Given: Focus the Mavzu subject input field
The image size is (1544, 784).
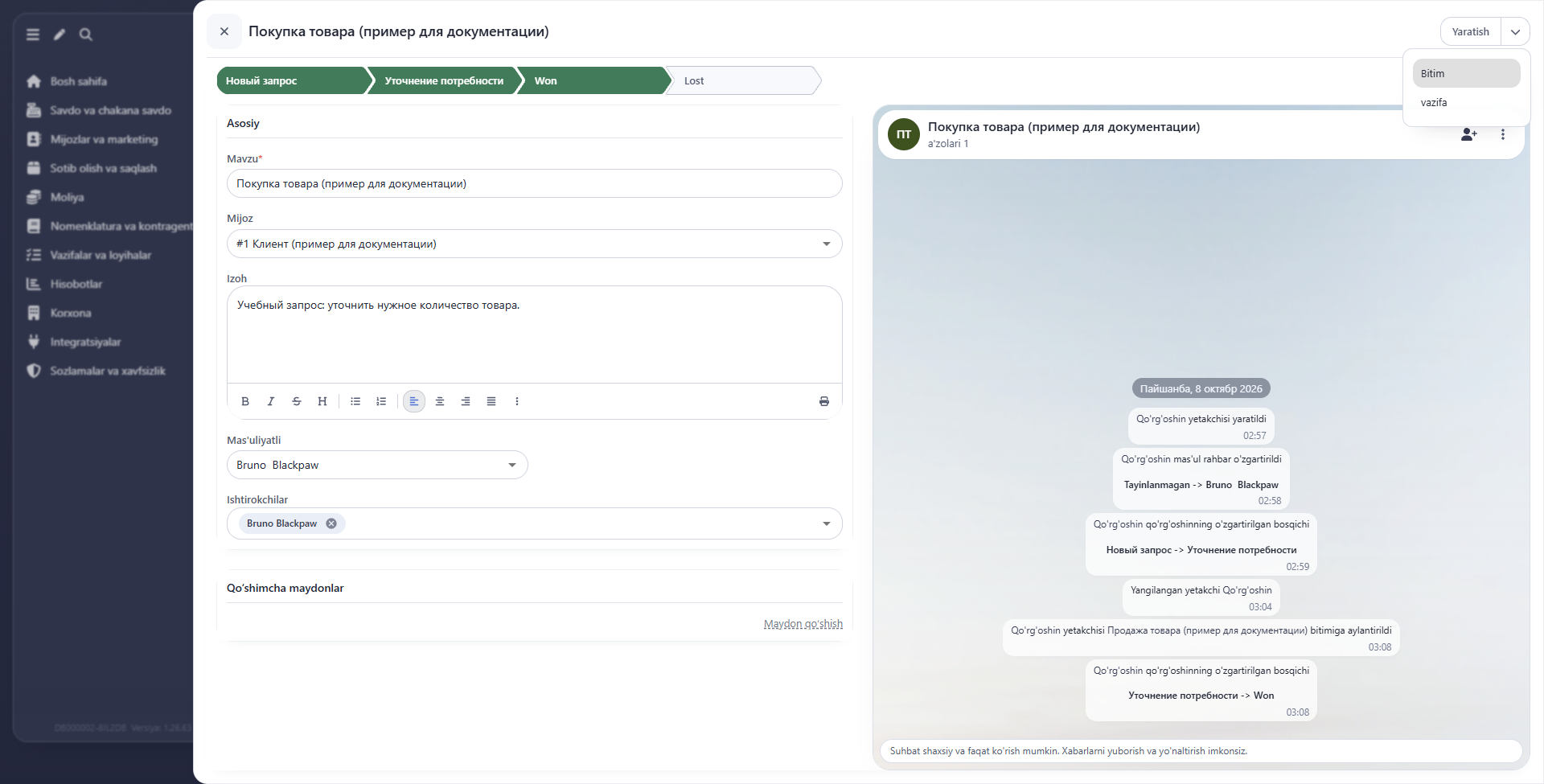Looking at the screenshot, I should pyautogui.click(x=534, y=183).
